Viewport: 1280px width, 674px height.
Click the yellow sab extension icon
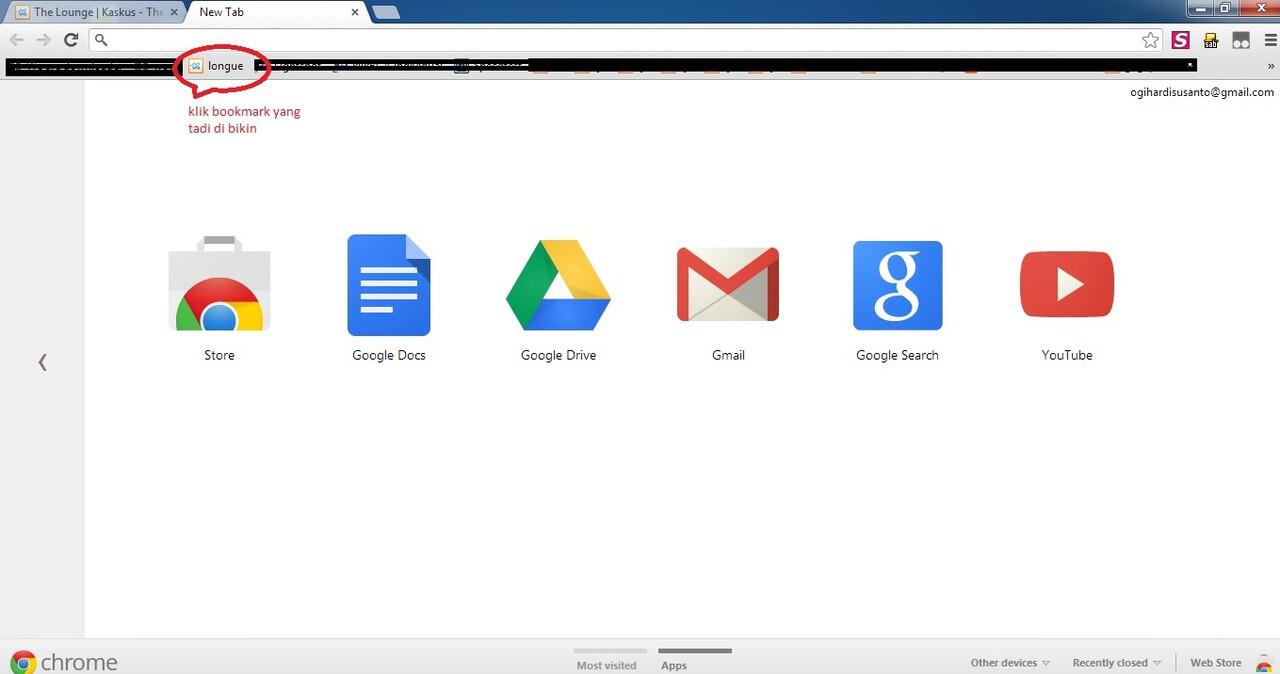click(x=1211, y=40)
